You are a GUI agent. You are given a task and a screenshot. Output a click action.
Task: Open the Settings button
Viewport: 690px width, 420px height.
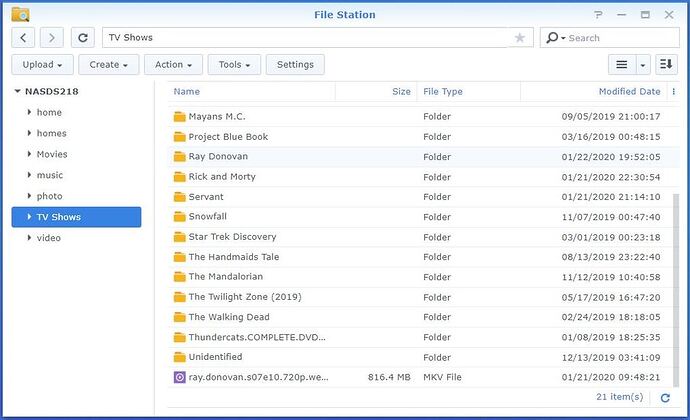[295, 65]
